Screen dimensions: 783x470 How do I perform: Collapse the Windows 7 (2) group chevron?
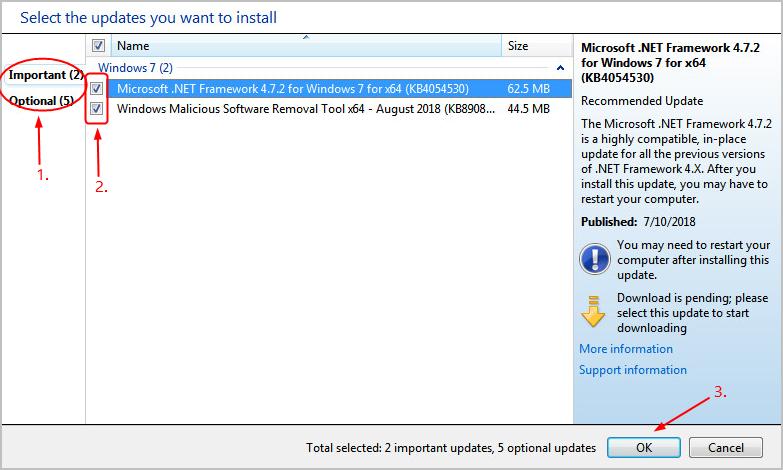[x=558, y=68]
